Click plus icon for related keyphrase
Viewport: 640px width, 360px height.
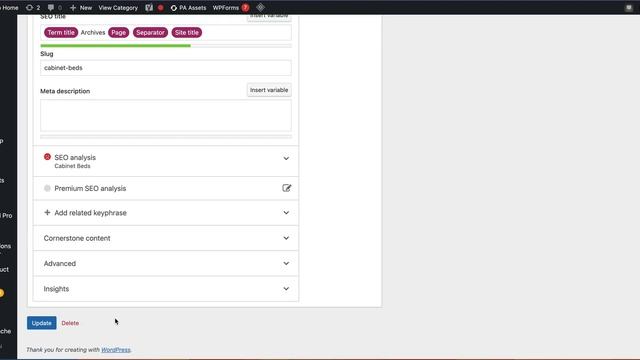(x=47, y=213)
